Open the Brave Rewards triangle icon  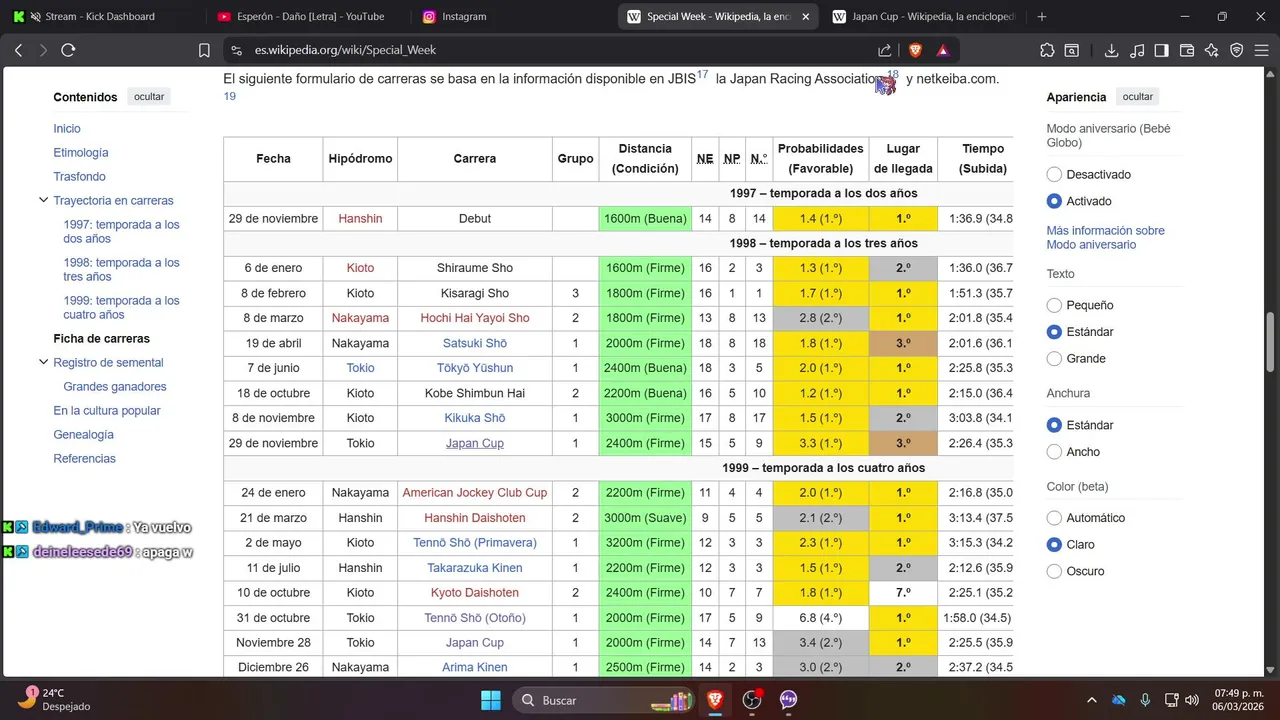[942, 50]
